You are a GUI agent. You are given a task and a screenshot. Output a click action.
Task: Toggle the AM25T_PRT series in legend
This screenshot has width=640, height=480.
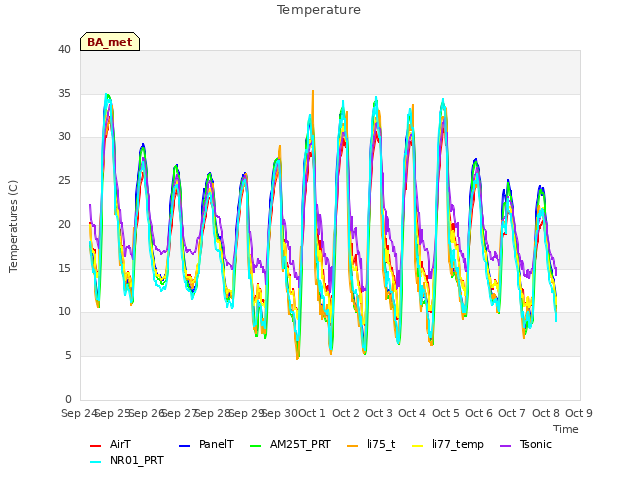tap(290, 444)
